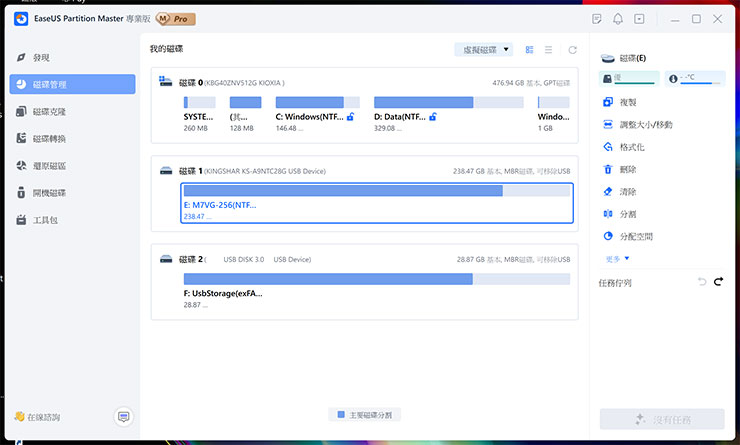
Task: Click the 主要磁碟分割 legend label
Action: pyautogui.click(x=370, y=415)
